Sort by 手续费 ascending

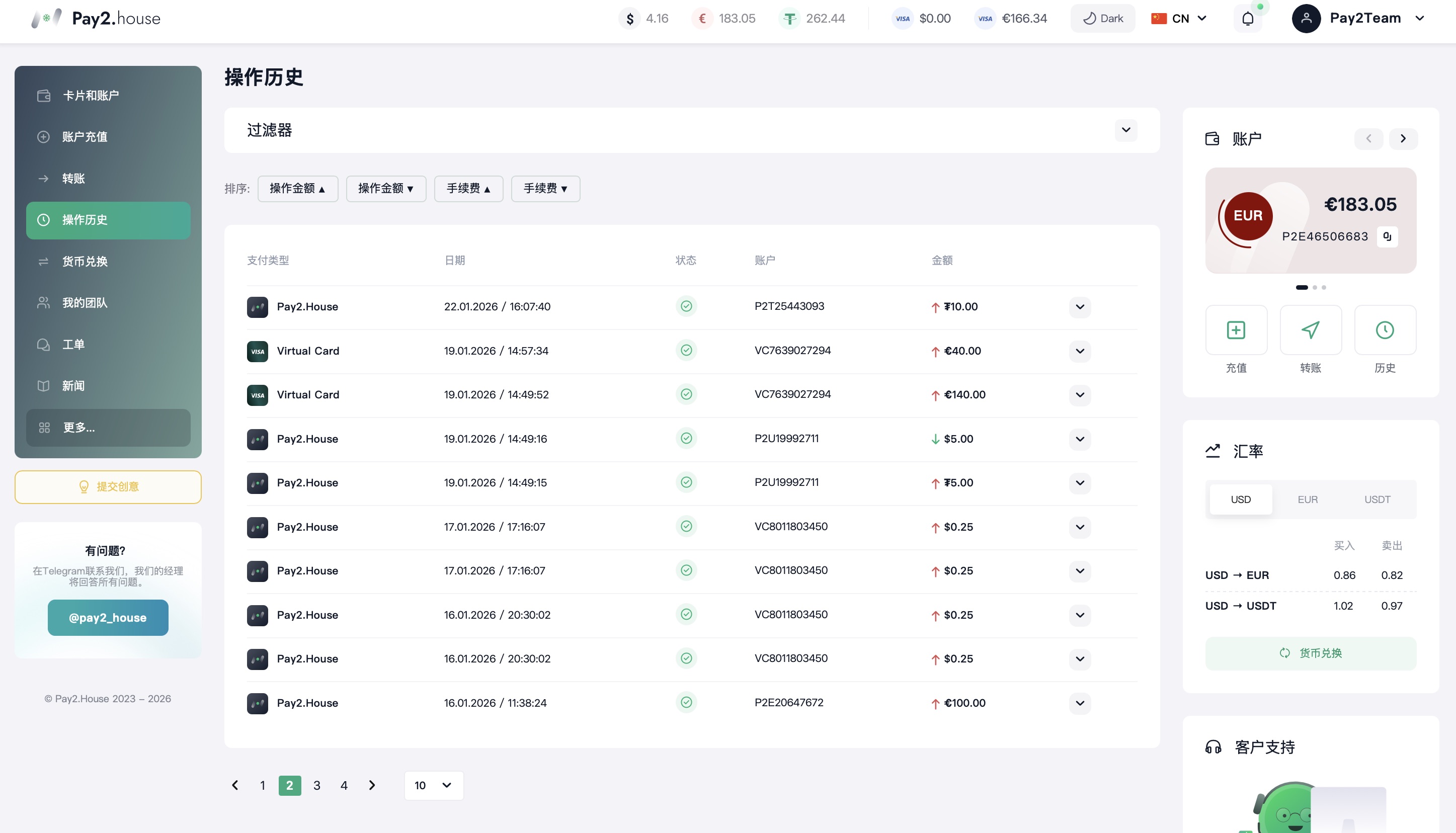click(468, 188)
